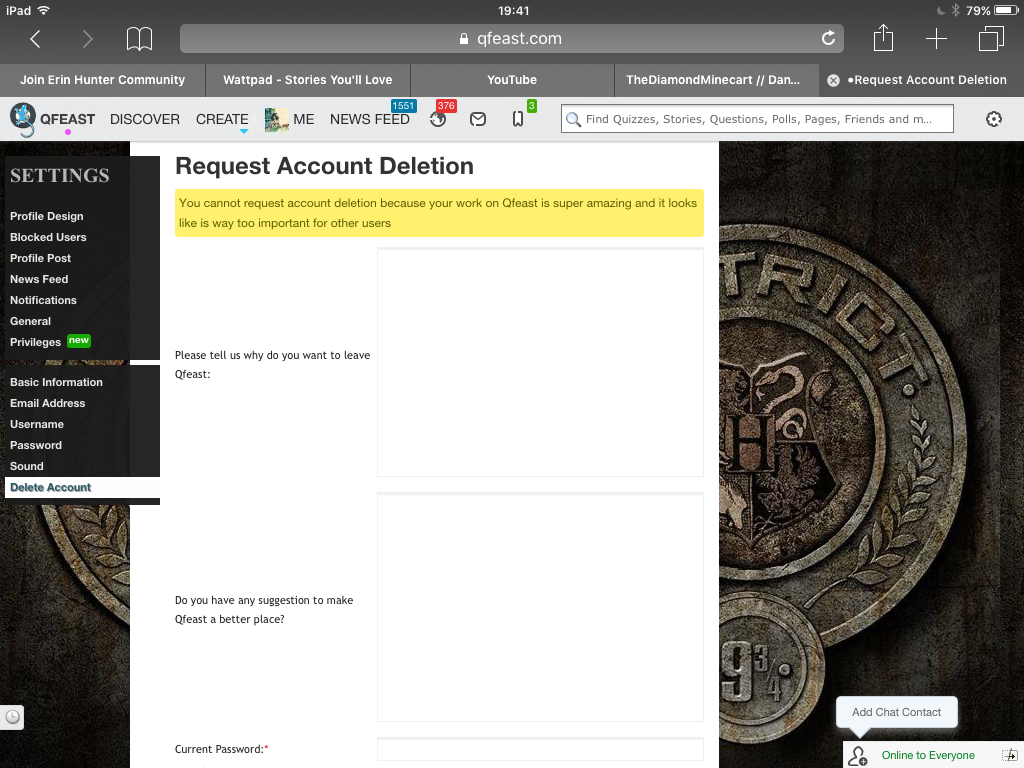Open the ME profile avatar thumbnail
The image size is (1024, 768).
(x=277, y=120)
